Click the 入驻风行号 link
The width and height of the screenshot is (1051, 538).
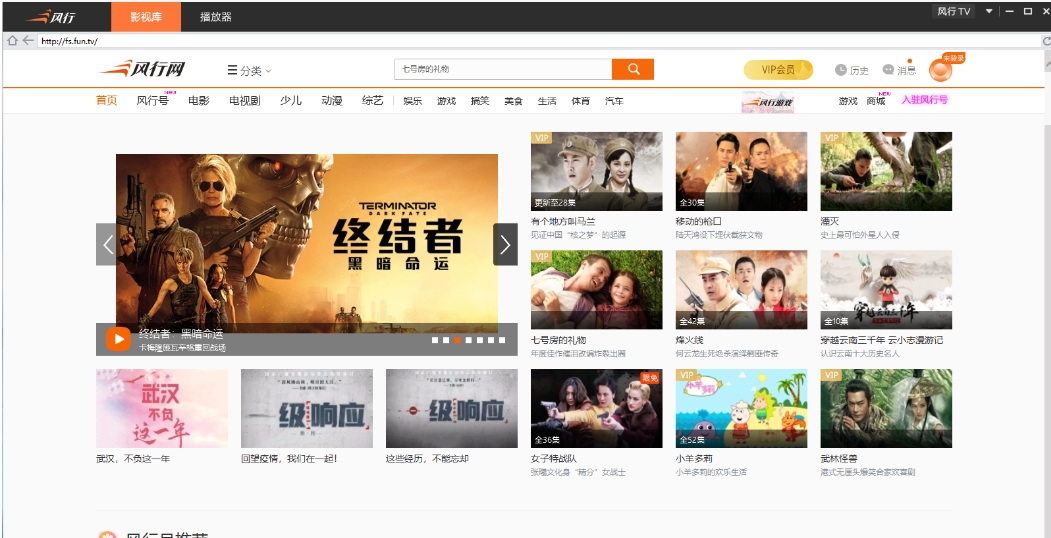click(925, 100)
